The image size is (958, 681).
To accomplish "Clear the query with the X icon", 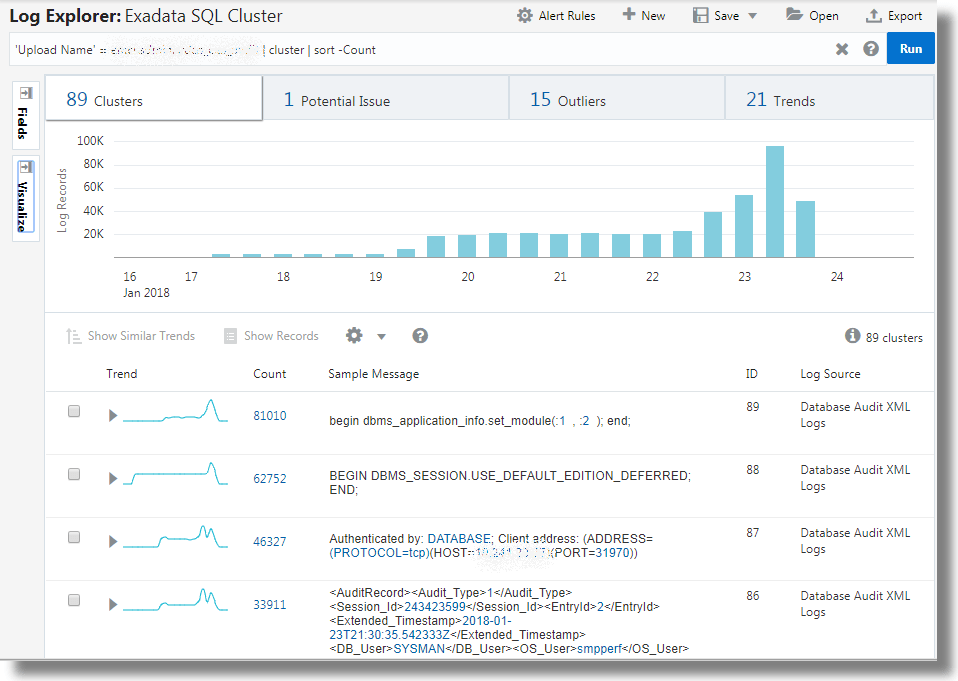I will [x=843, y=48].
